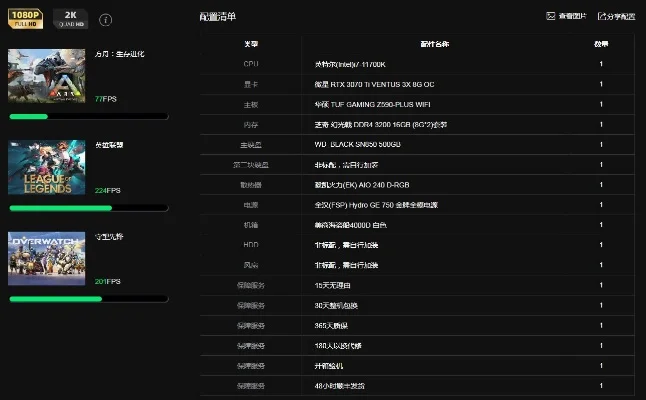Open the ARK Survival Evolved game thumbnail
Screen dimensions: 646x400
click(x=47, y=76)
